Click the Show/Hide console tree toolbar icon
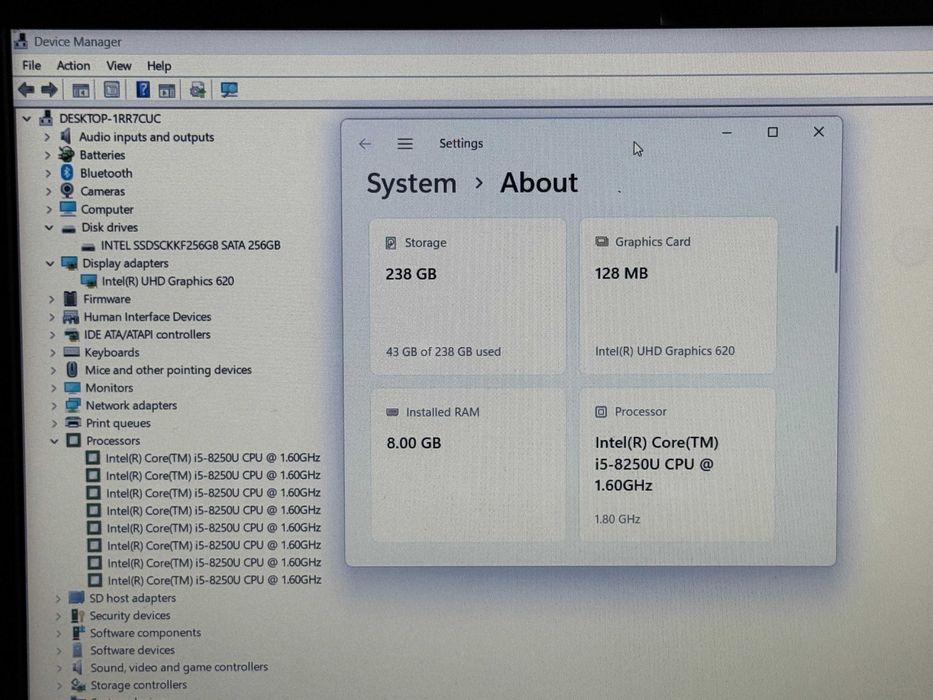Screen dimensions: 933x700 tap(80, 90)
